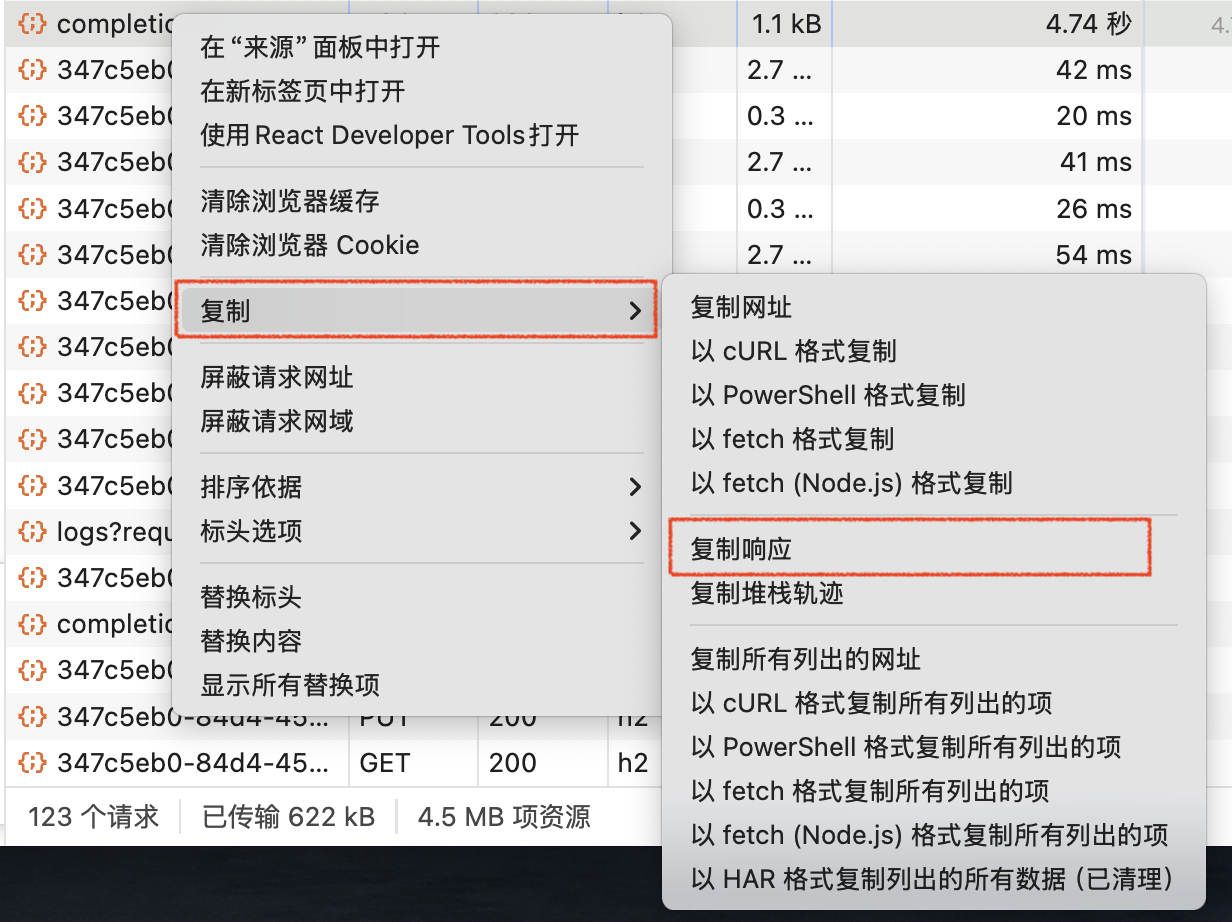1232x922 pixels.
Task: Click the 26 ms time cell
Action: (x=1094, y=208)
